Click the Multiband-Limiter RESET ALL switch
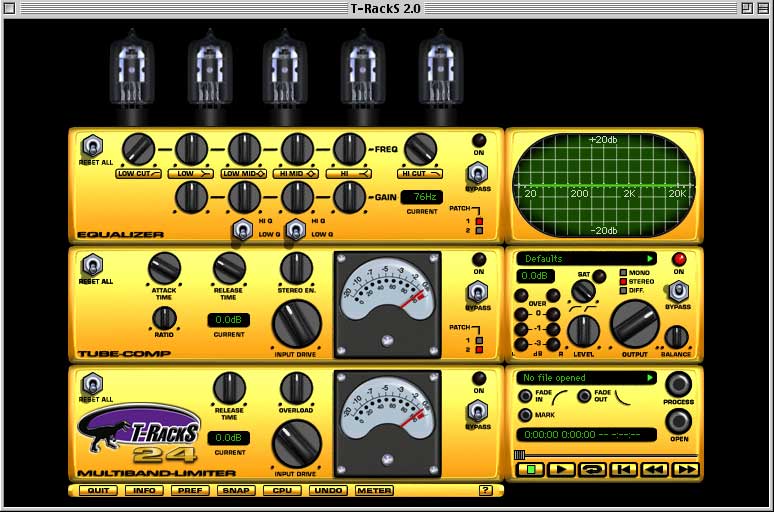 pos(92,384)
